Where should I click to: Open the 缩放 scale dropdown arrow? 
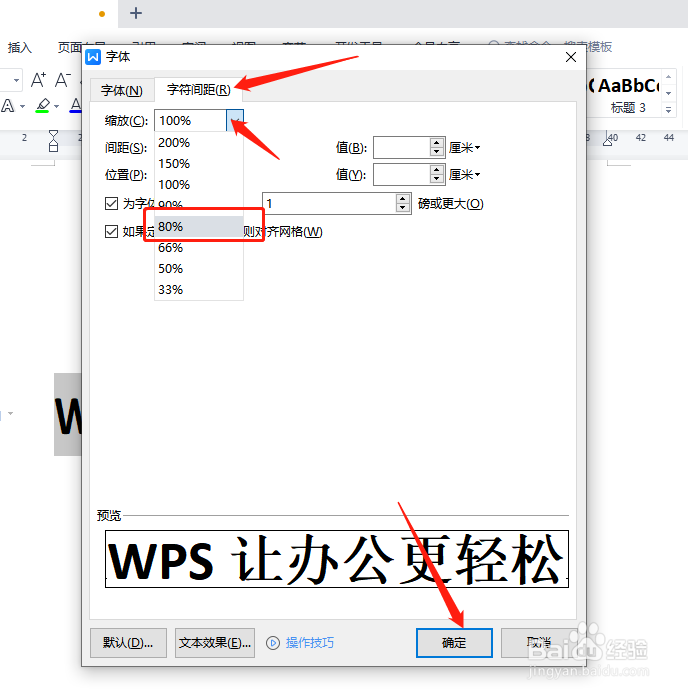(235, 121)
